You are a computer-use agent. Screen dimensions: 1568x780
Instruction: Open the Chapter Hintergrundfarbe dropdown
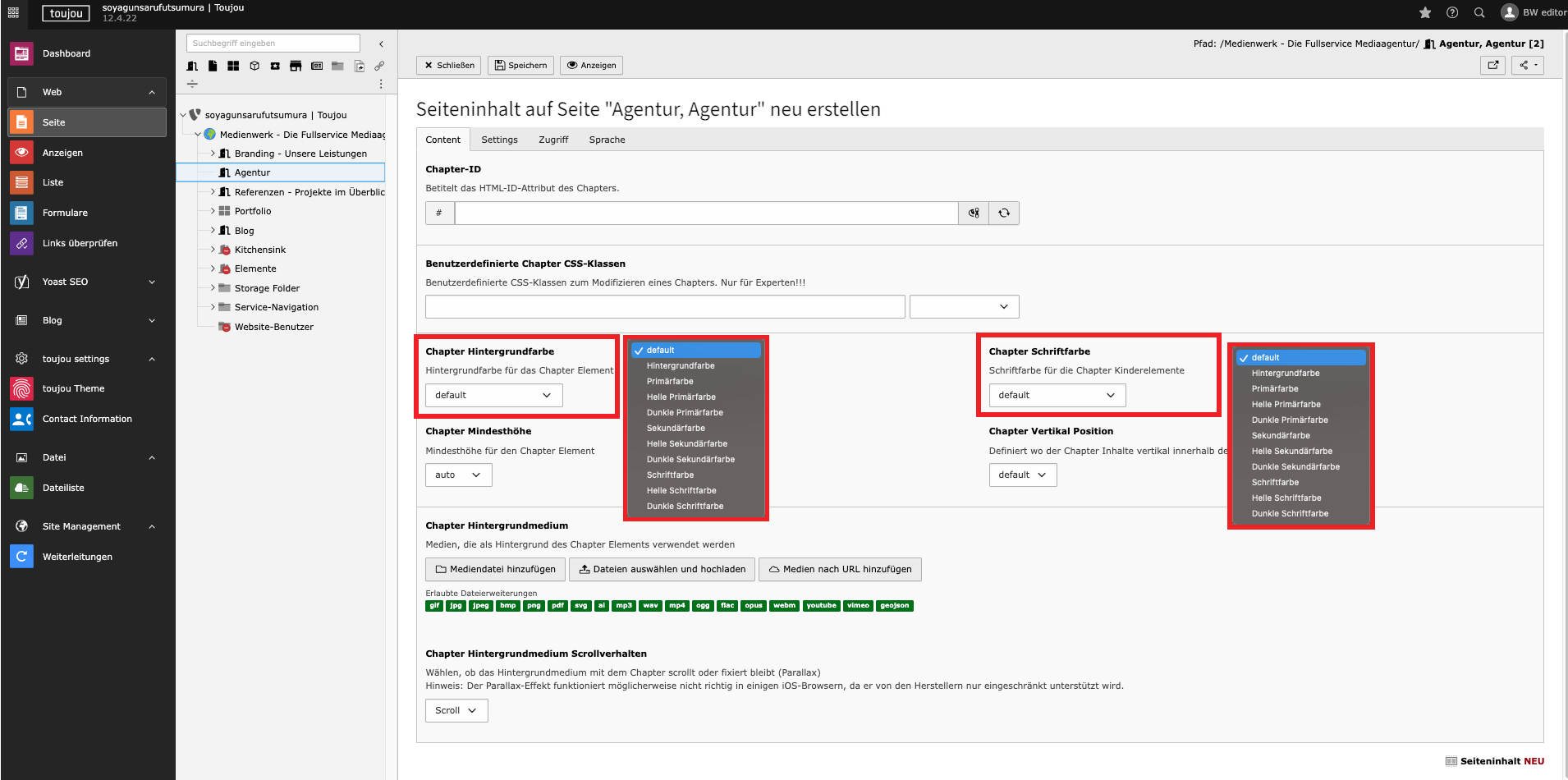click(x=493, y=395)
